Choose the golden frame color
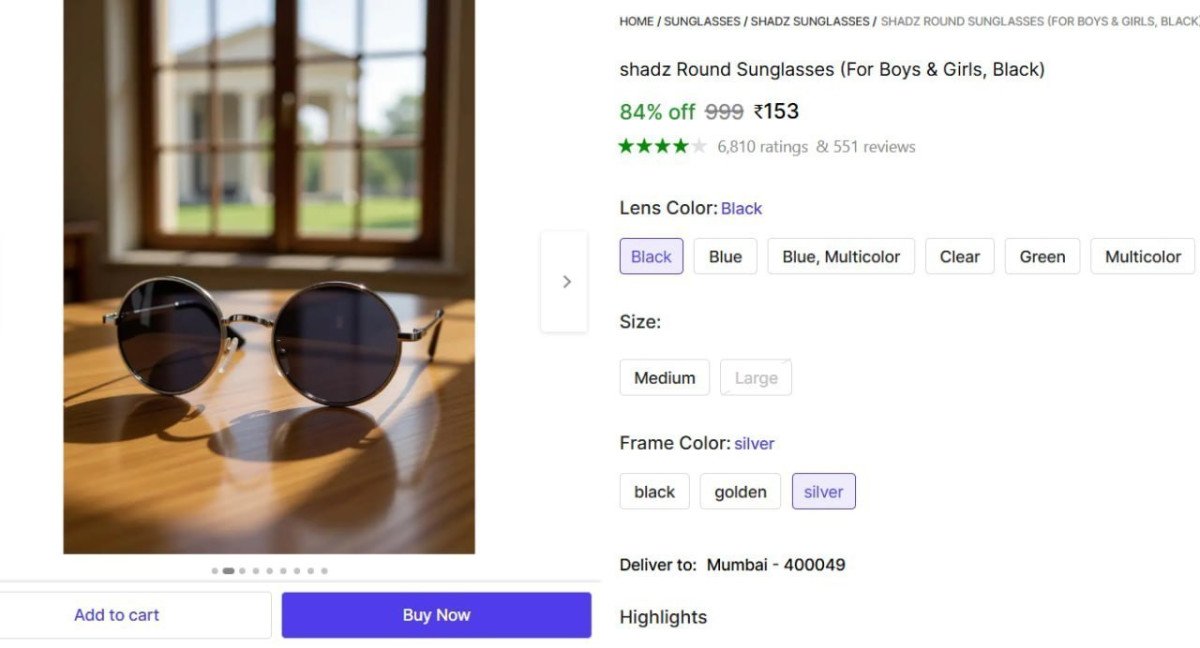 pos(740,491)
